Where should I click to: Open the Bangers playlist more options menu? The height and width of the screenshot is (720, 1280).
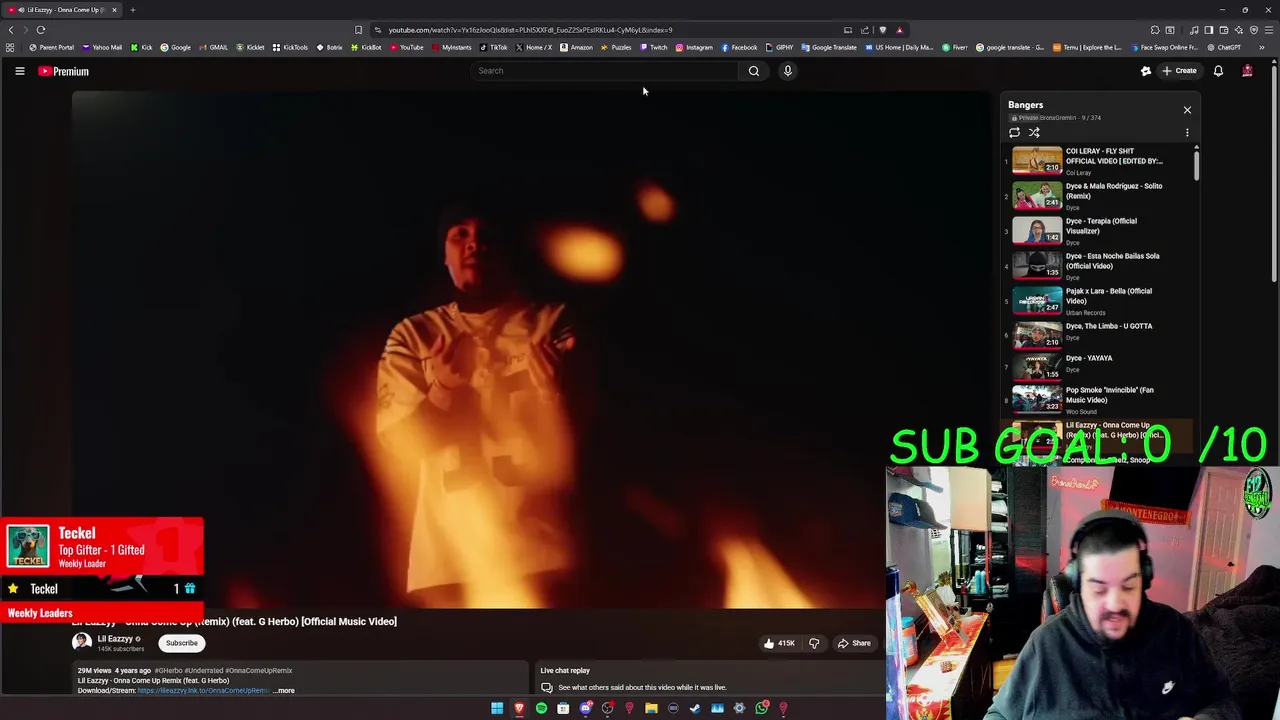[x=1187, y=133]
